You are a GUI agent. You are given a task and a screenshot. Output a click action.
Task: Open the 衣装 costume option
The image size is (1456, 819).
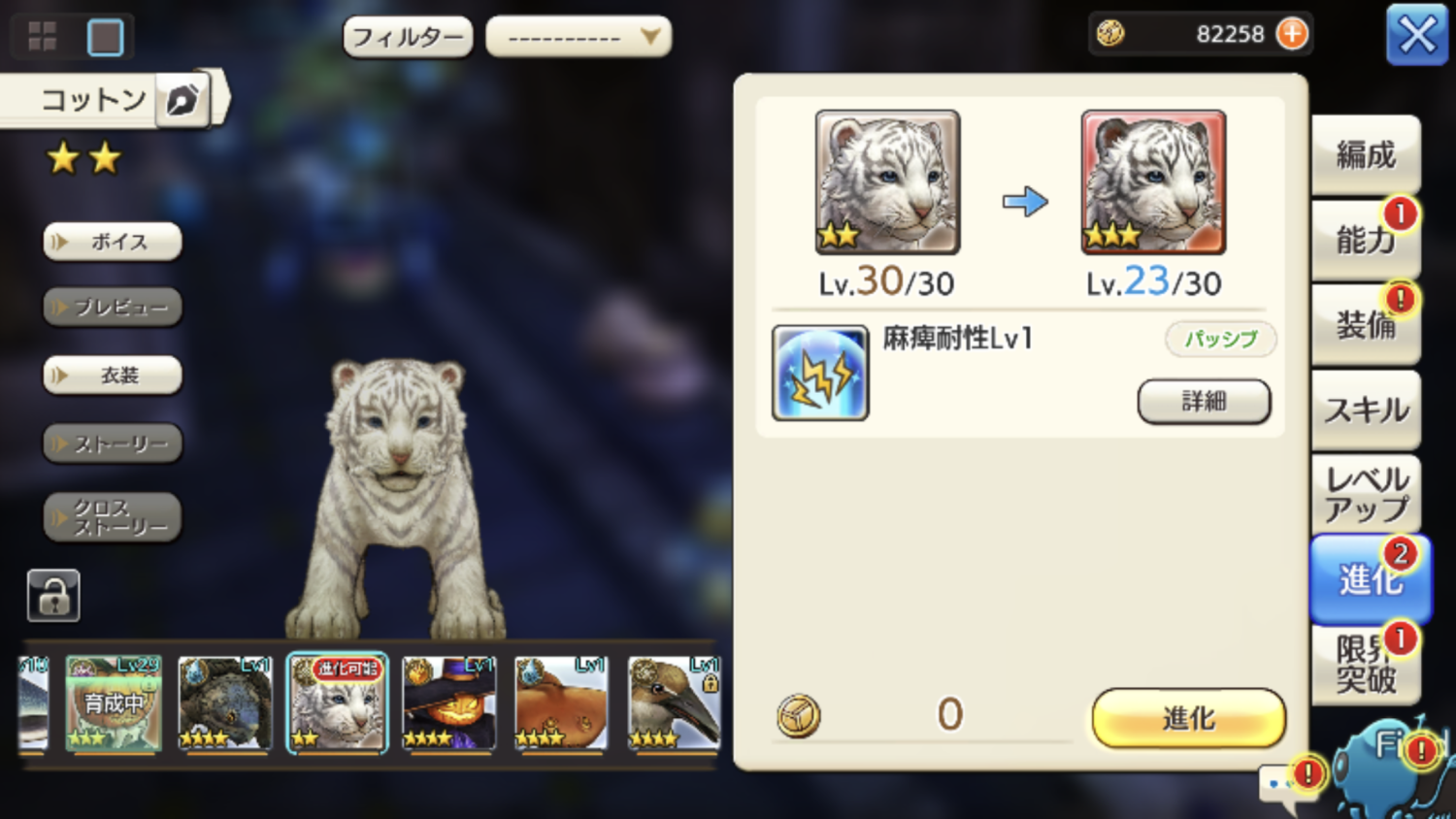[113, 375]
